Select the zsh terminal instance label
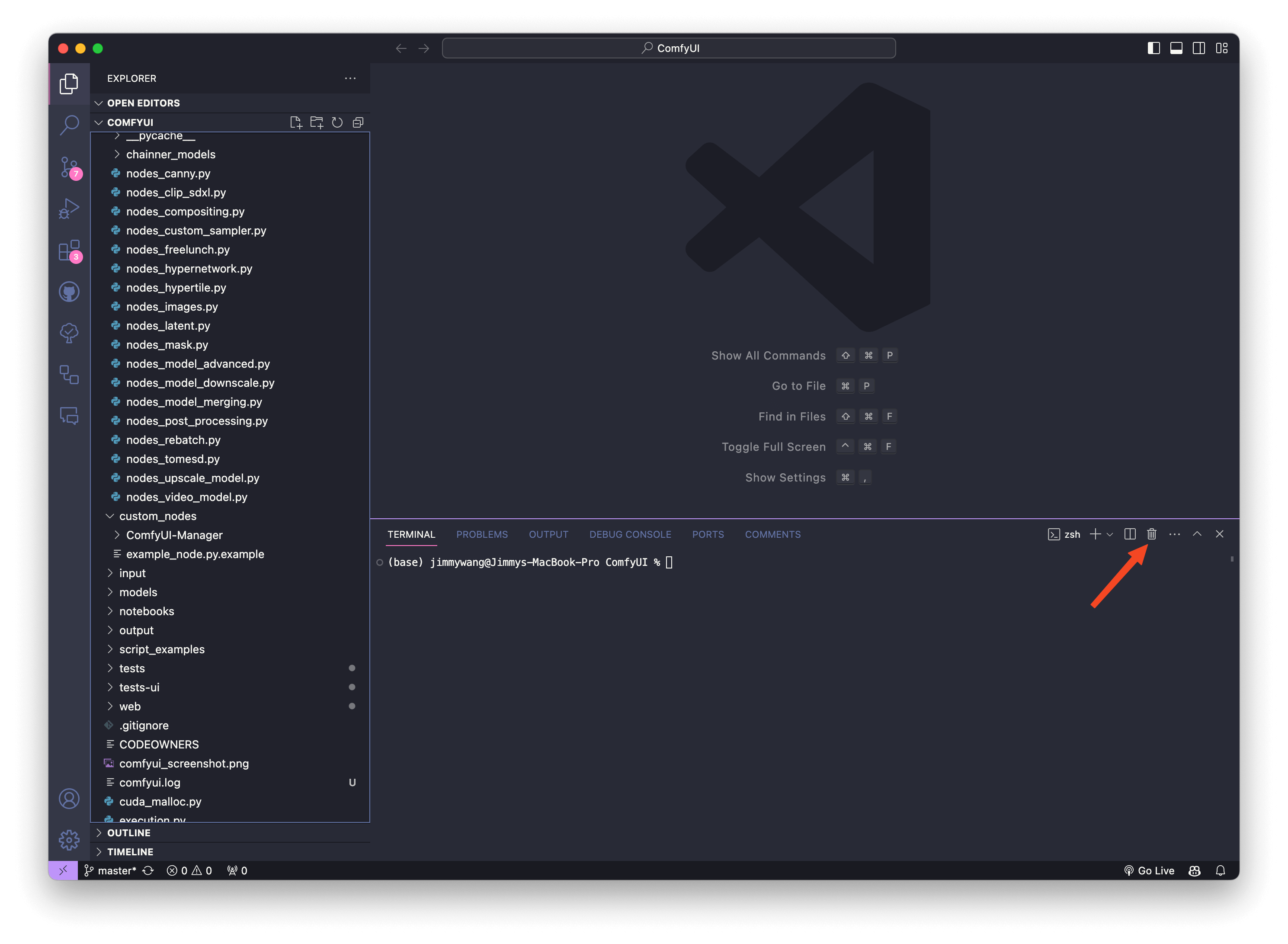 pyautogui.click(x=1064, y=534)
